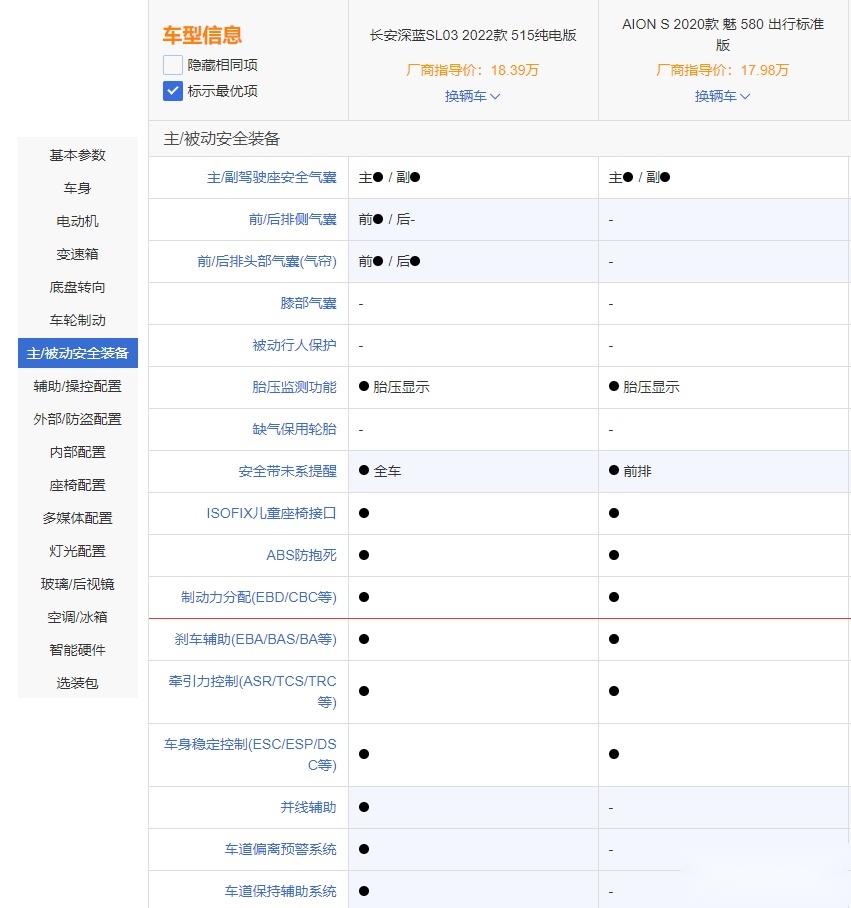
Task: Open 车道保持辅助系统 parameter link
Action: coord(281,891)
